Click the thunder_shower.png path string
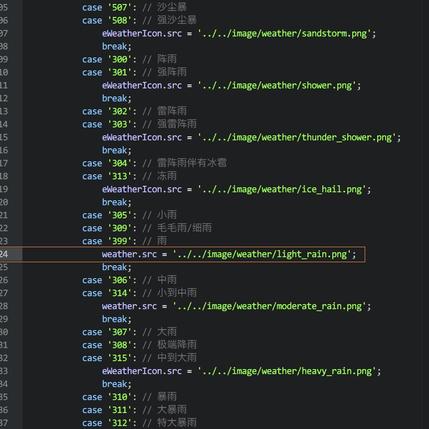The height and width of the screenshot is (429, 429). 297,137
